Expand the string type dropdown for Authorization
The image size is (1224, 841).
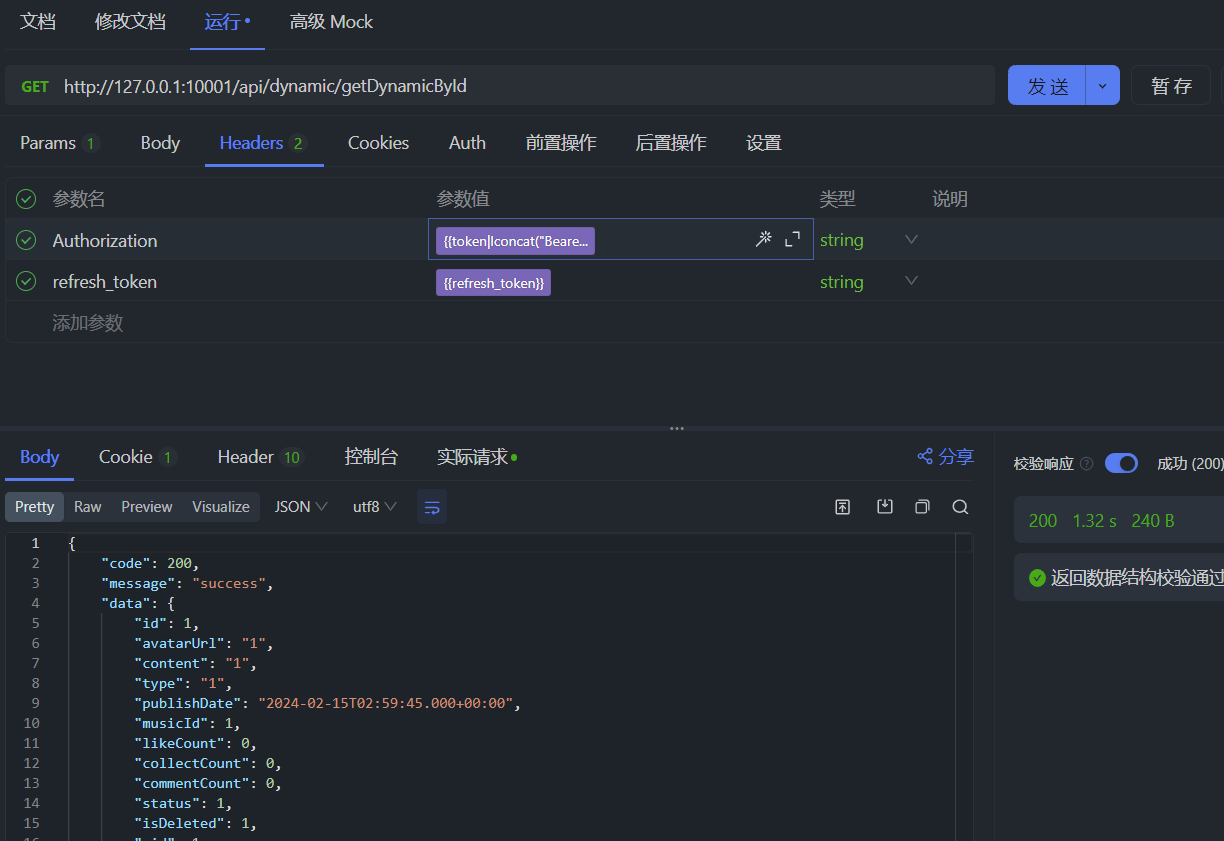910,239
